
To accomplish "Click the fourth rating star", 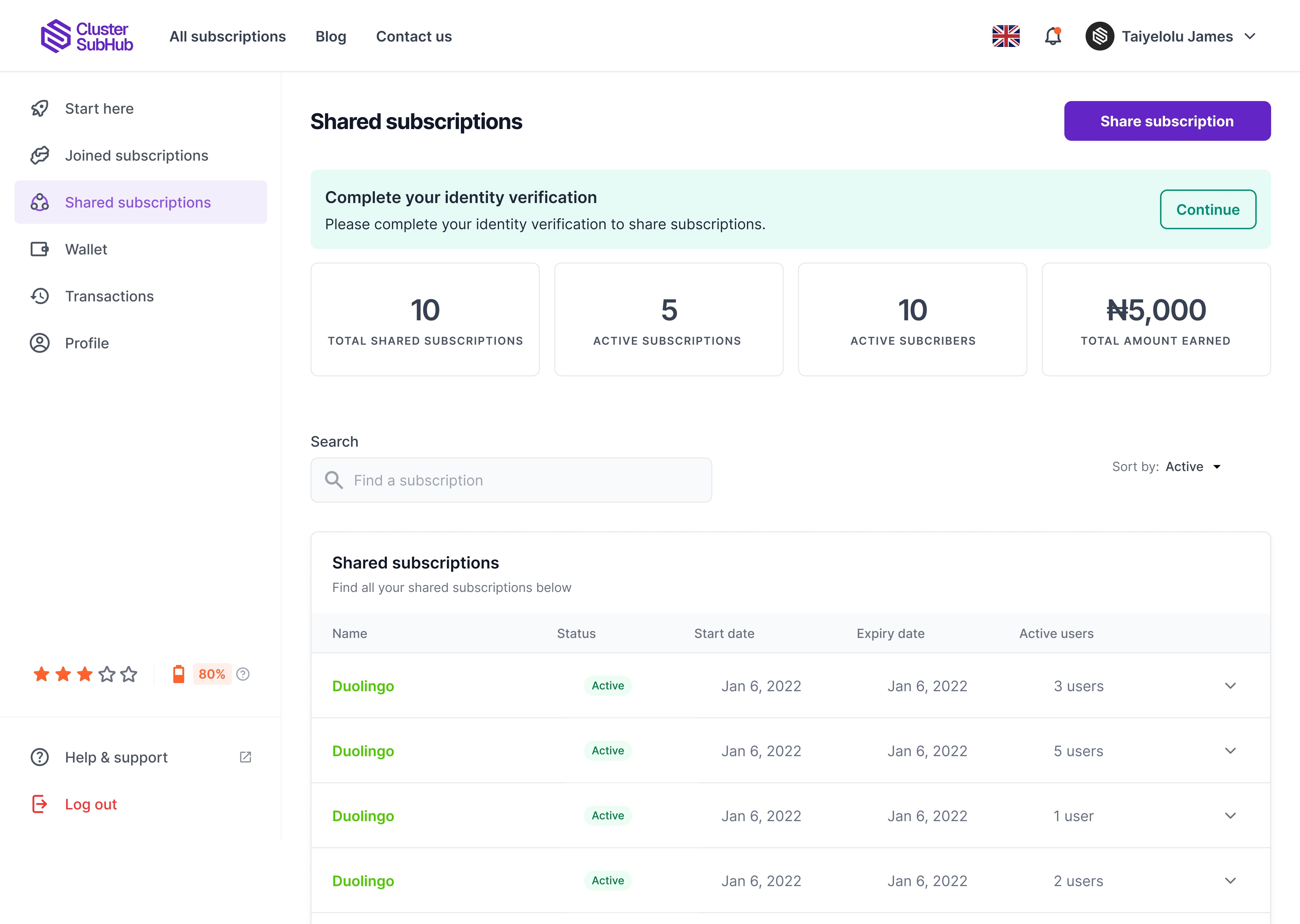I will pos(107,674).
